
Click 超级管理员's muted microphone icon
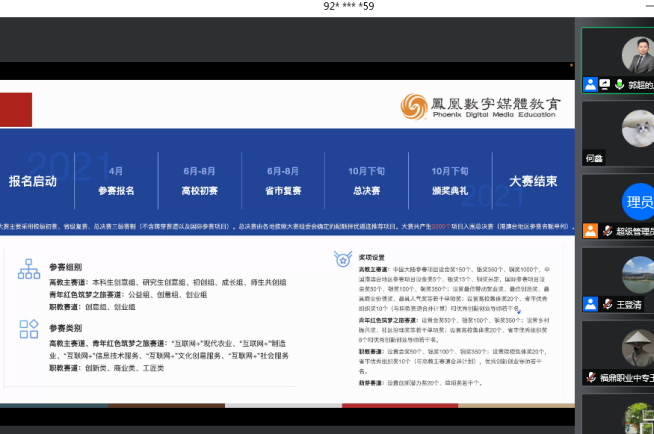[606, 230]
